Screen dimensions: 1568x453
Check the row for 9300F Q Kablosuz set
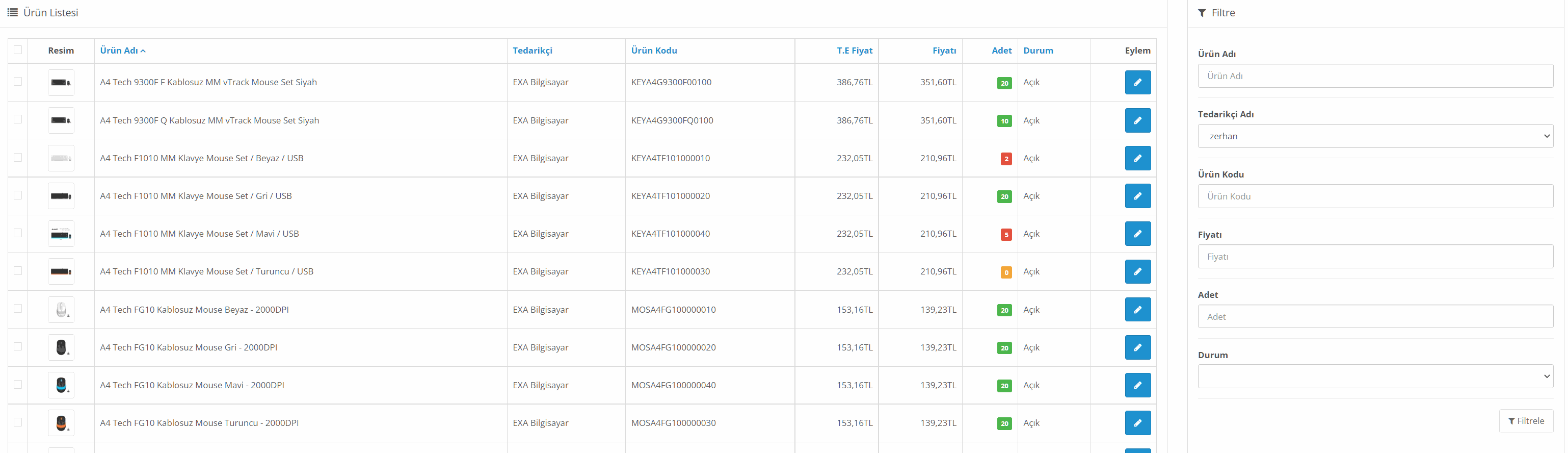18,119
